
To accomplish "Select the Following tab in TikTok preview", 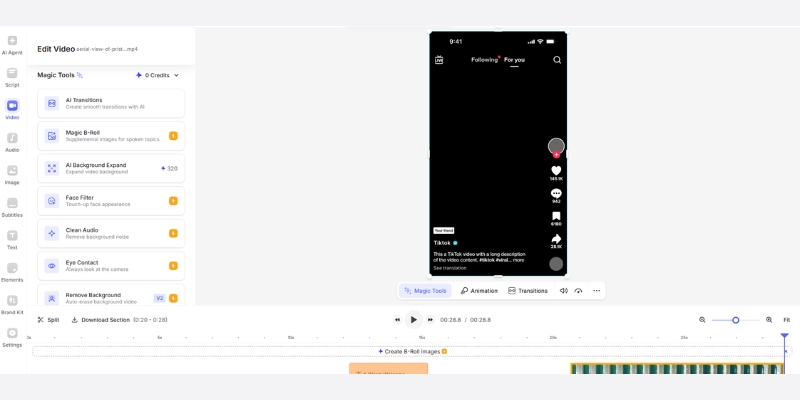I will point(484,60).
